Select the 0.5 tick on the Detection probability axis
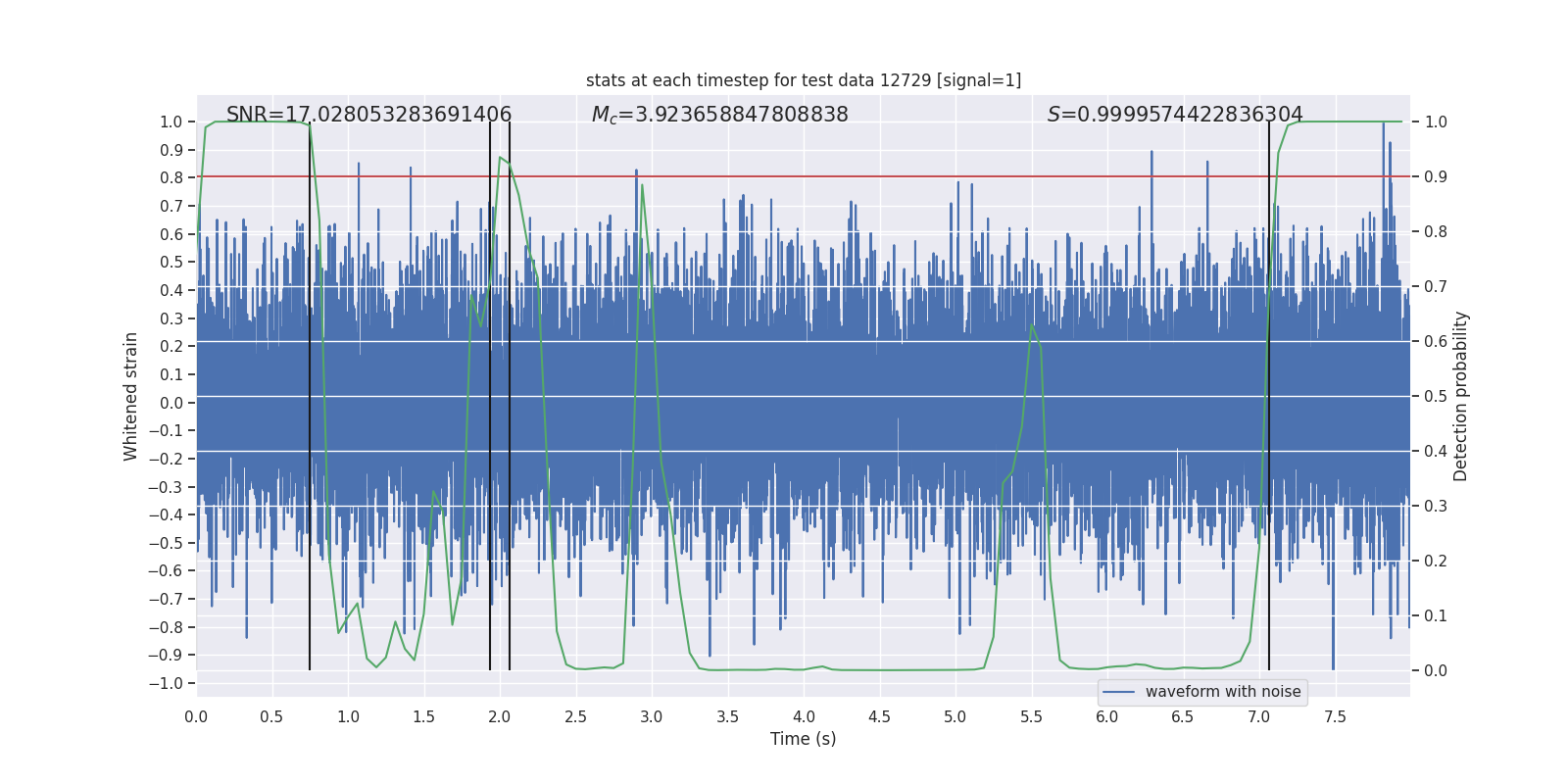The image size is (1568, 784). (x=1436, y=397)
